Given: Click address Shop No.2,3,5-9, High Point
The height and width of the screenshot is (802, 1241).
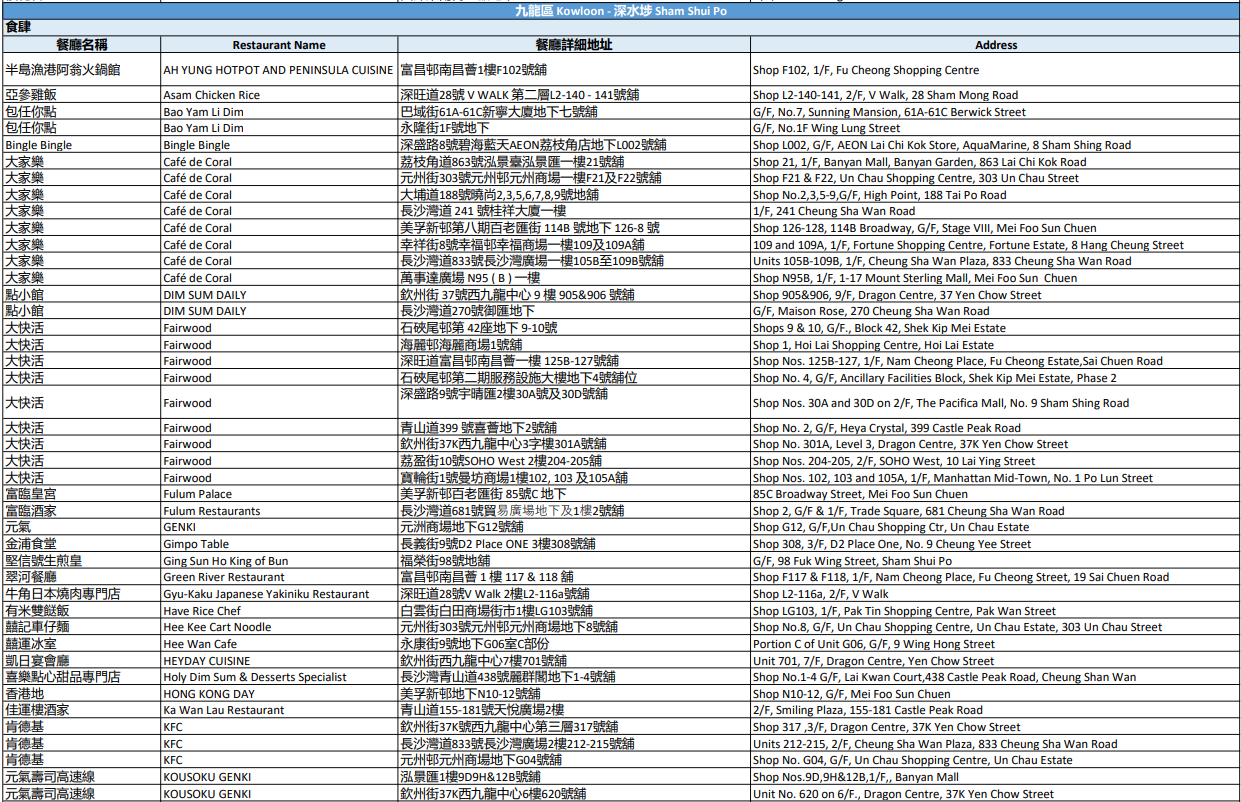Looking at the screenshot, I should (996, 195).
